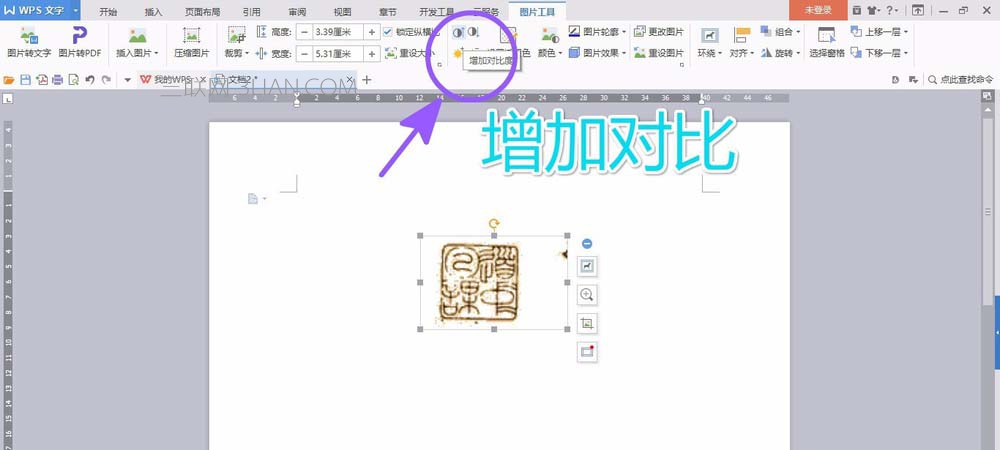Click the increase contrast icon

pyautogui.click(x=459, y=32)
